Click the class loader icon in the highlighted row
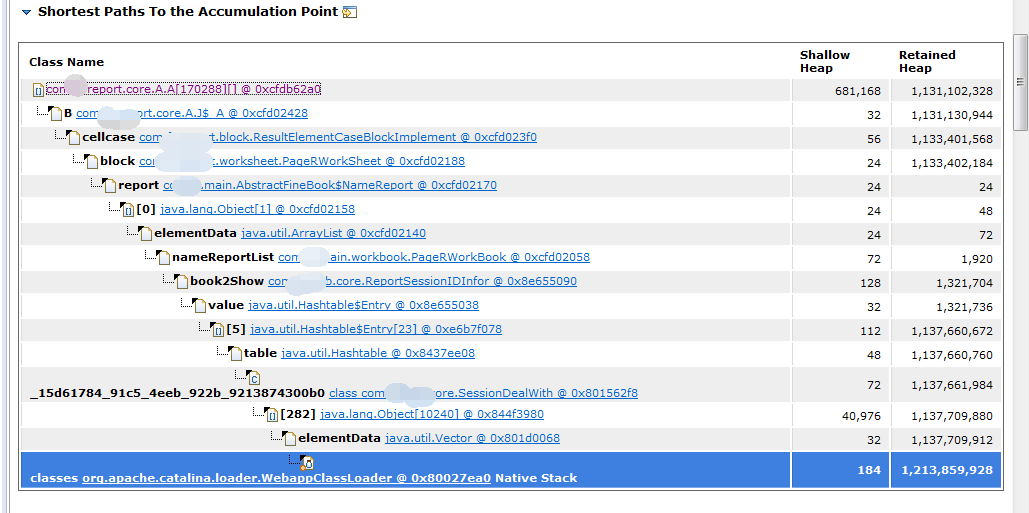The image size is (1029, 513). (308, 463)
